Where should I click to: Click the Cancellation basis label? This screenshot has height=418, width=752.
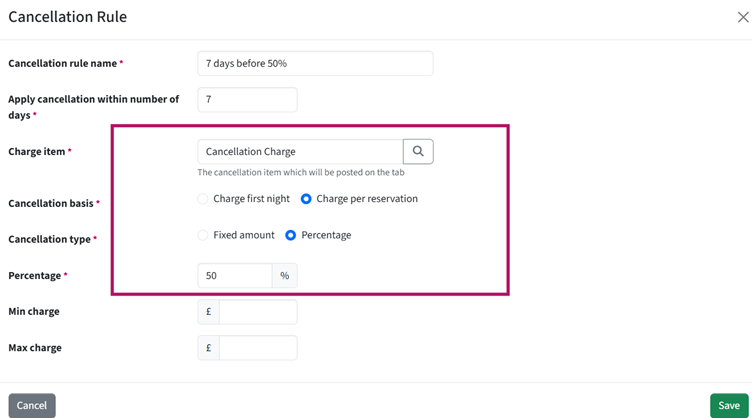tap(51, 203)
